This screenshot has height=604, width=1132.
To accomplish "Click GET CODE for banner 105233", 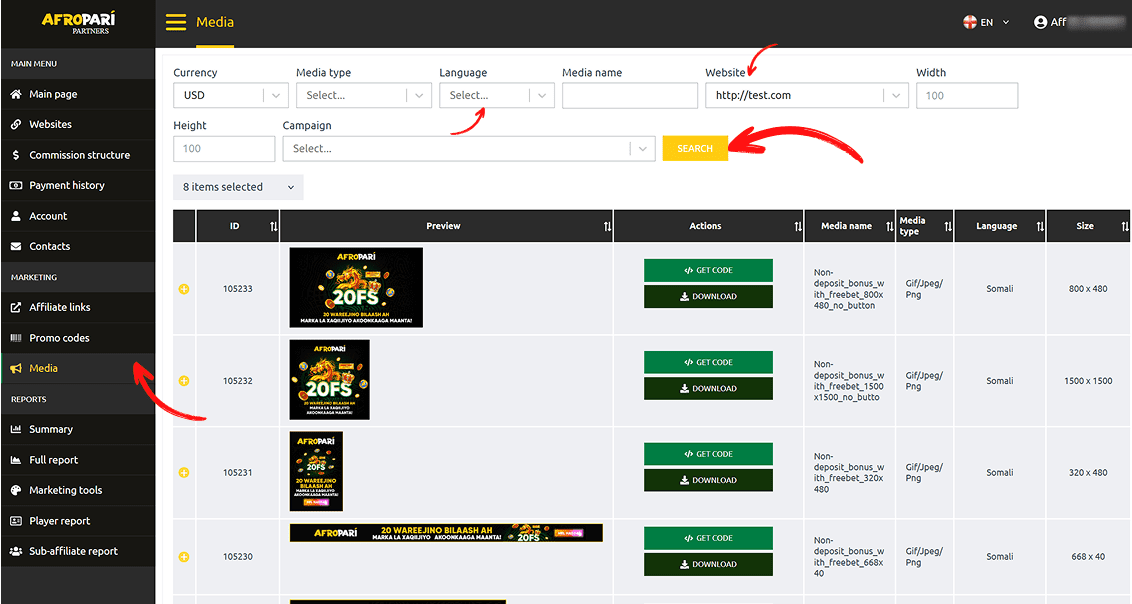I will [x=708, y=270].
